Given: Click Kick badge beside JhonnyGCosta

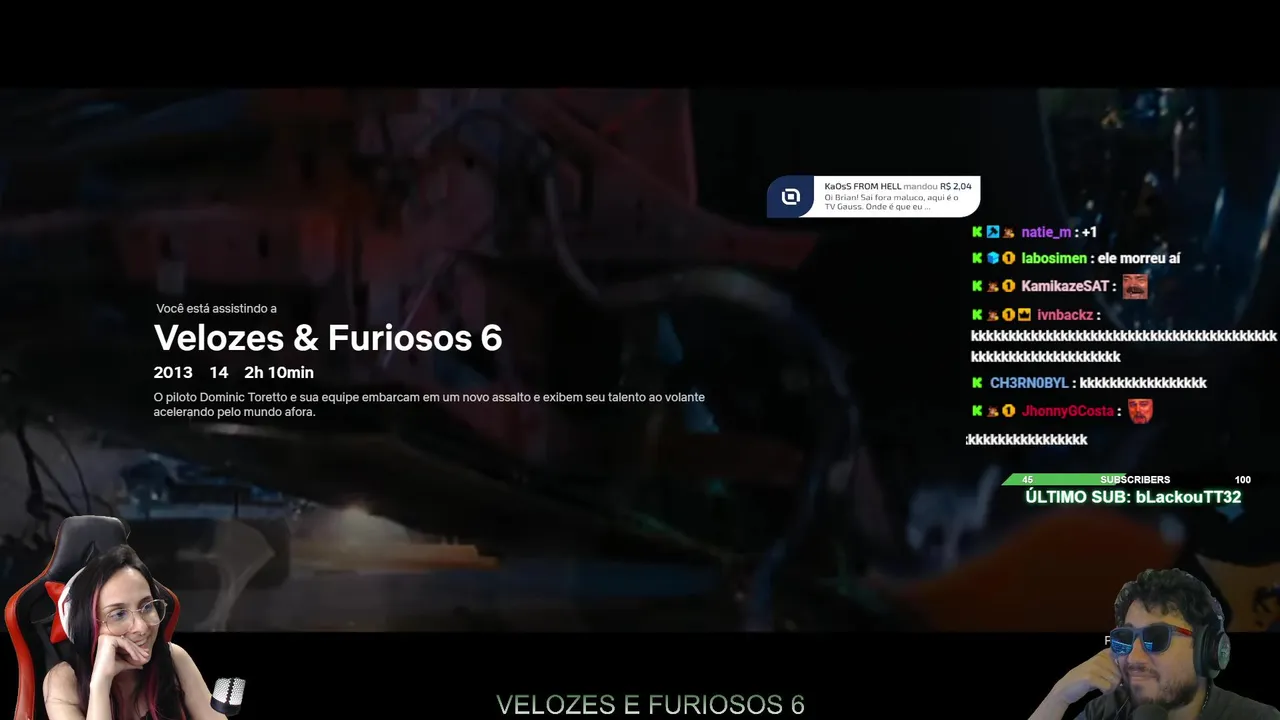Looking at the screenshot, I should [x=977, y=411].
